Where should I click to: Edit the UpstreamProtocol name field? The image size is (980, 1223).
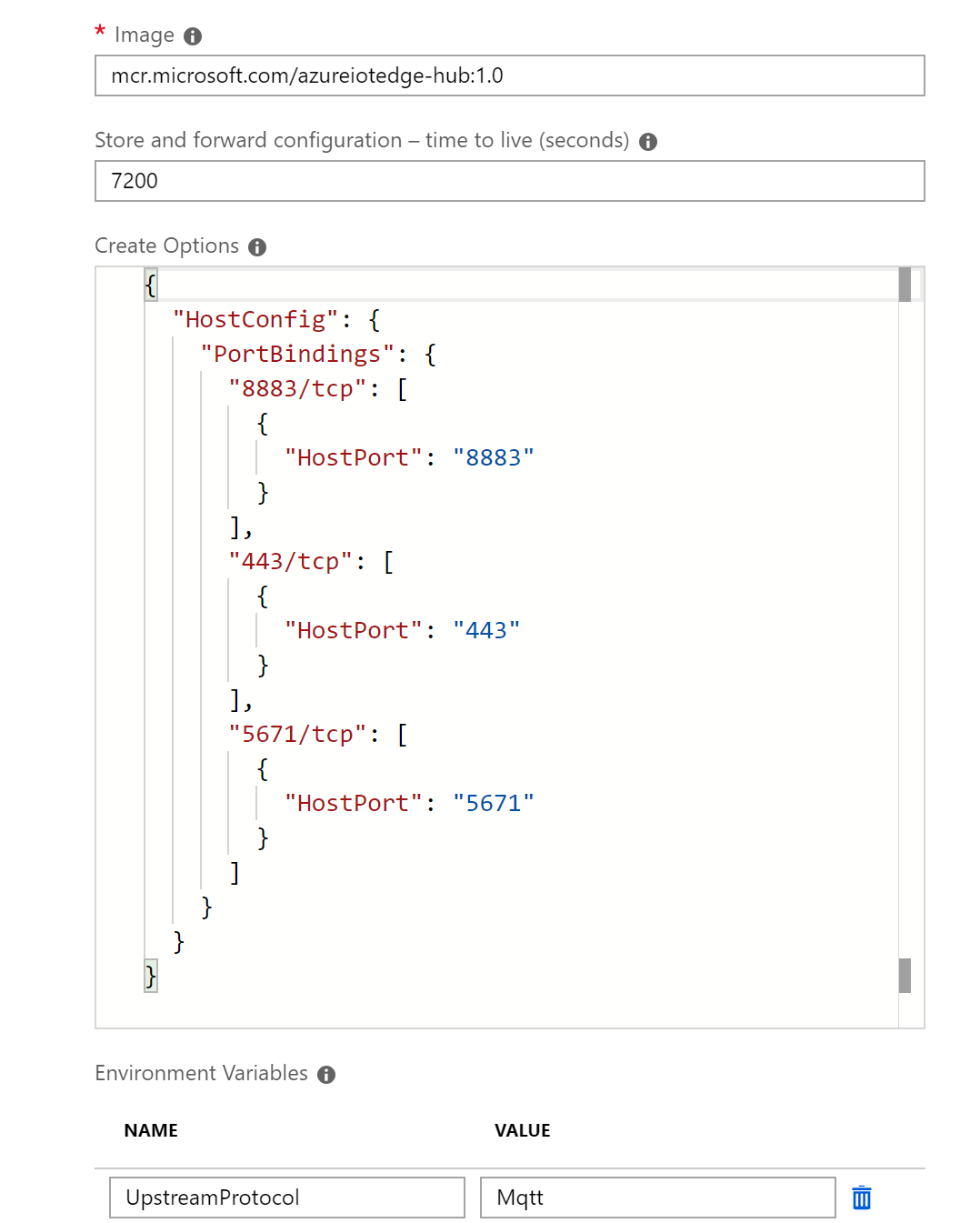point(286,1198)
